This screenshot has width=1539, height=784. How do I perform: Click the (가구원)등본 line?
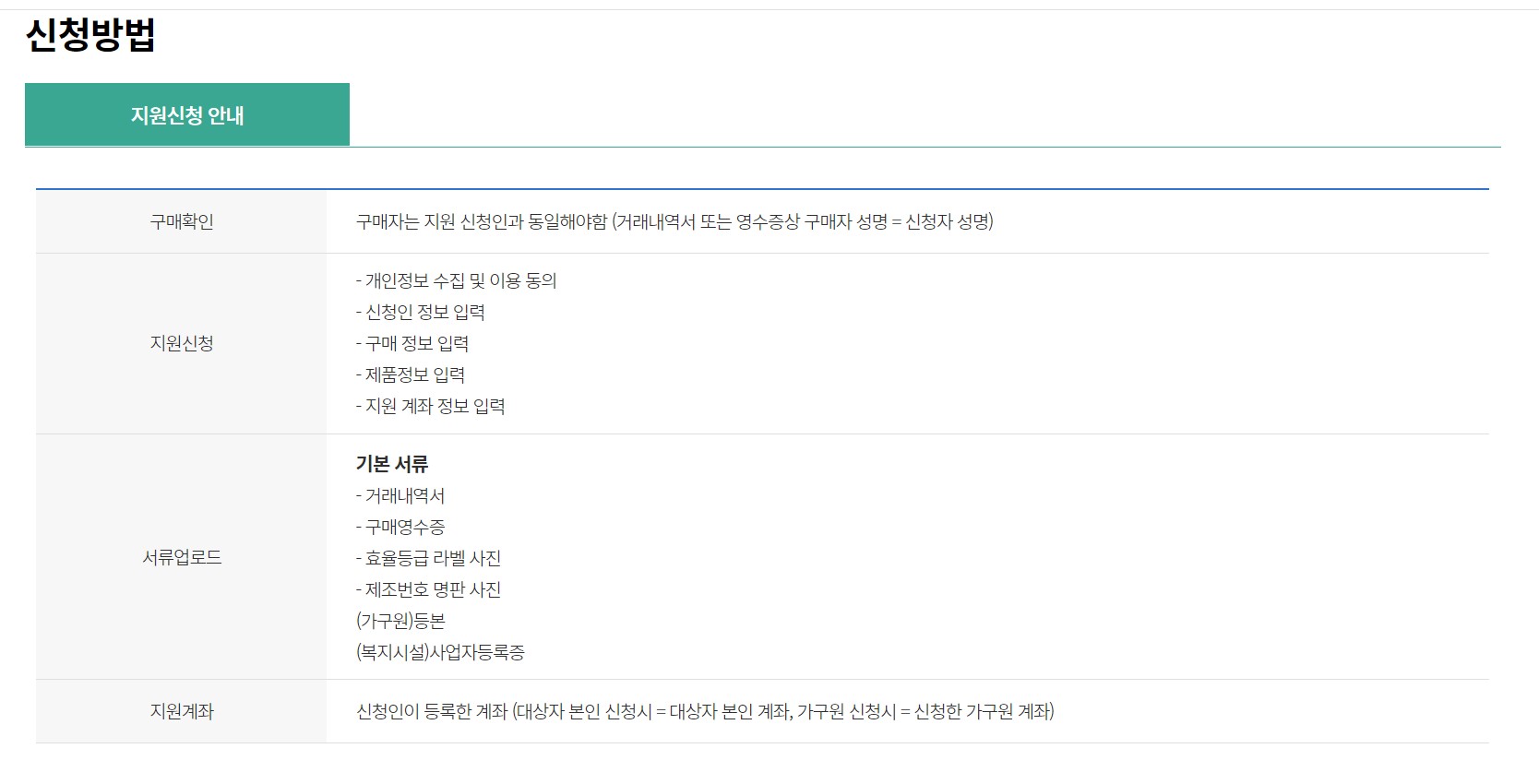pyautogui.click(x=400, y=621)
